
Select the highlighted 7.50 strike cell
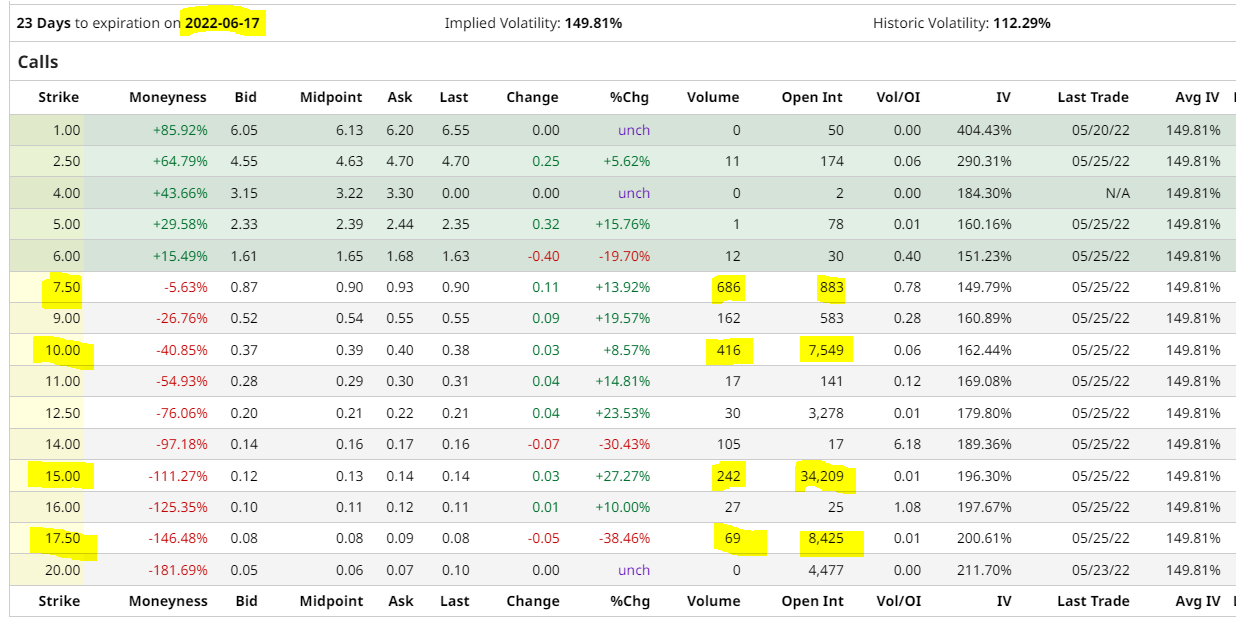[x=64, y=287]
